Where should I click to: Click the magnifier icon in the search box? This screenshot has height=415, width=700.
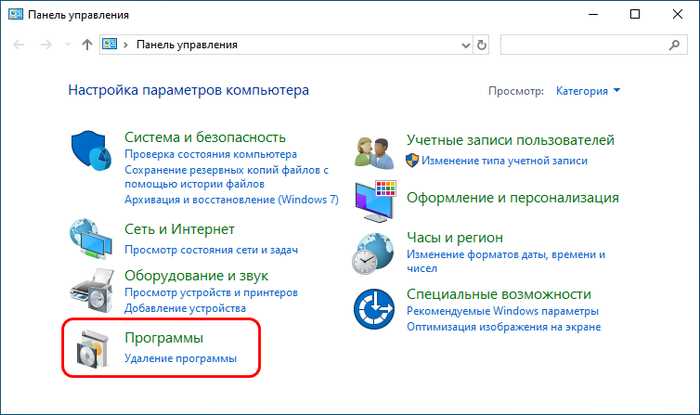pos(675,45)
